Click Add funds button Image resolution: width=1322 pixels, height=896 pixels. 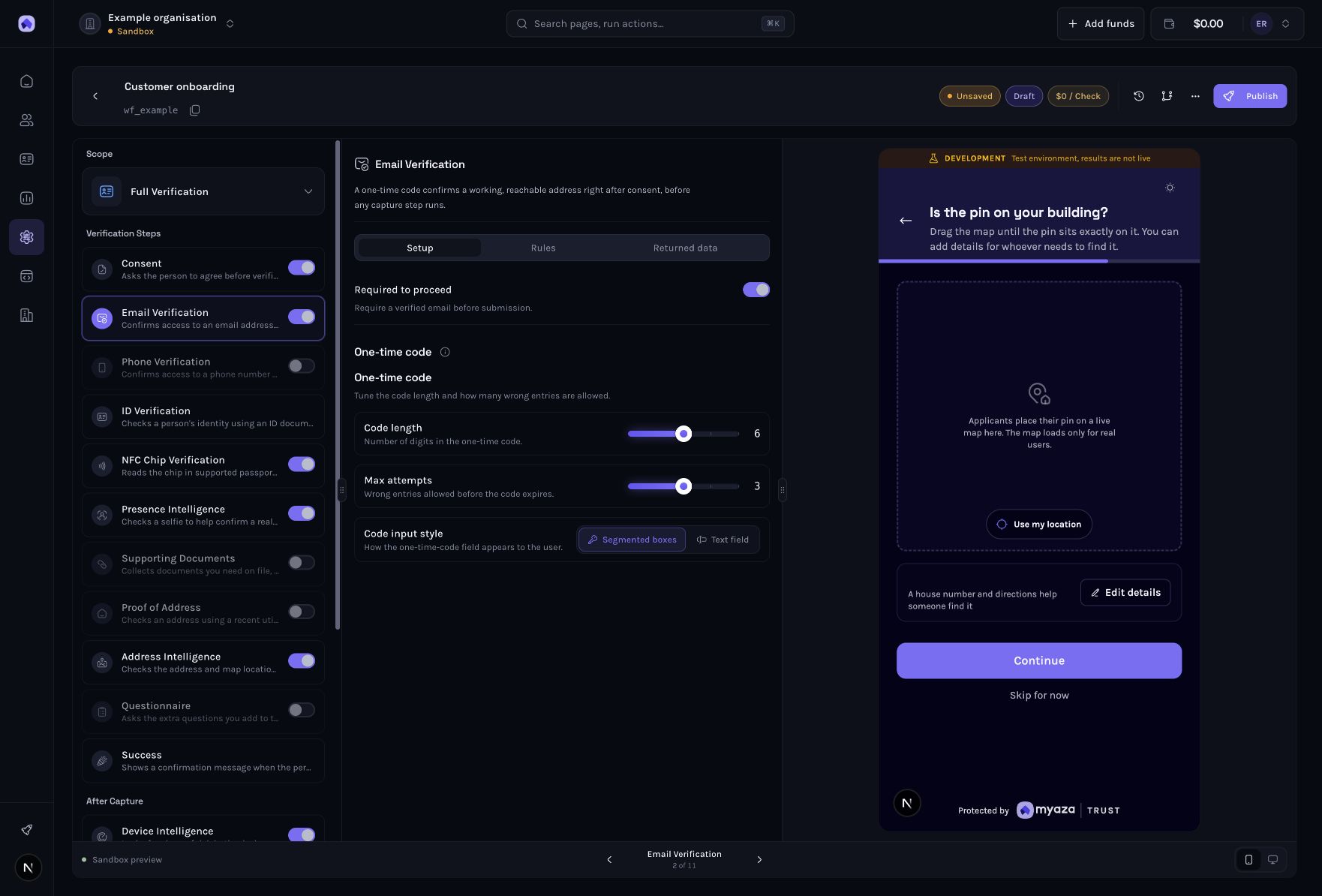(1101, 24)
